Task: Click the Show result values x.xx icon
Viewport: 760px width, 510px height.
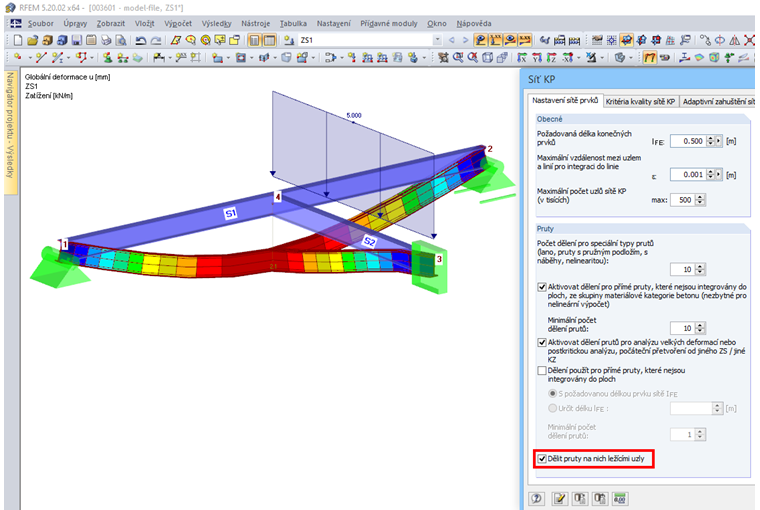Action: click(525, 40)
